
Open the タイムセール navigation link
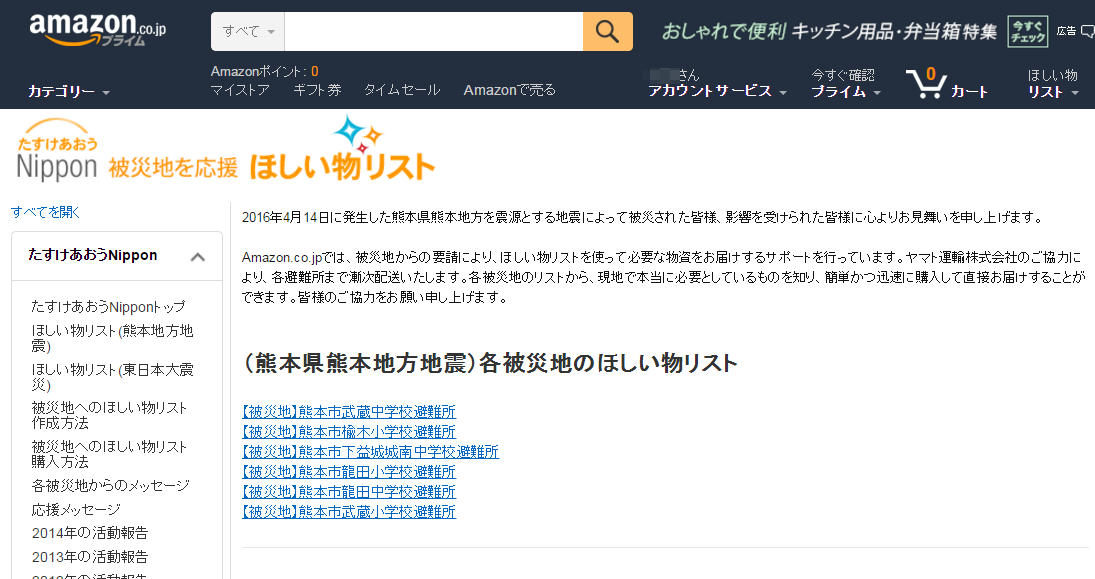coord(402,90)
